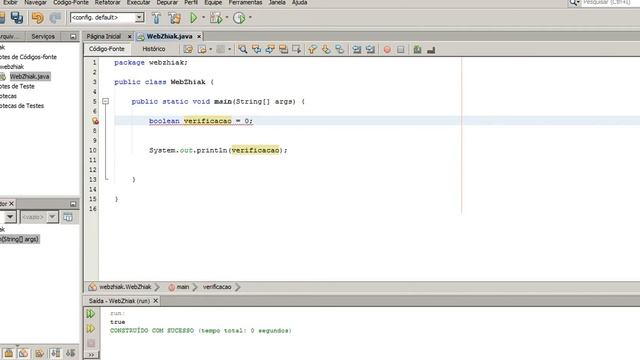
Task: Expand the output panel side toolbar chevron
Action: 91,355
